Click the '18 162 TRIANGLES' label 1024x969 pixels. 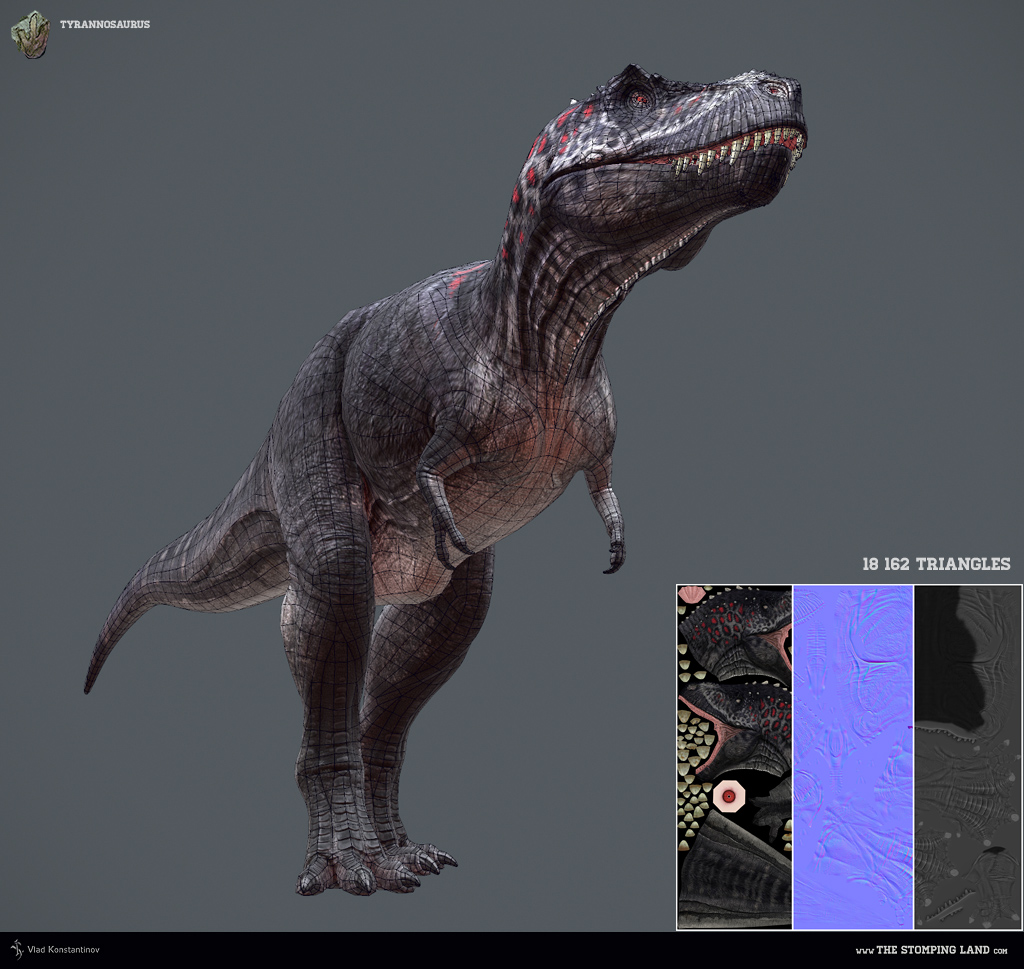click(936, 564)
